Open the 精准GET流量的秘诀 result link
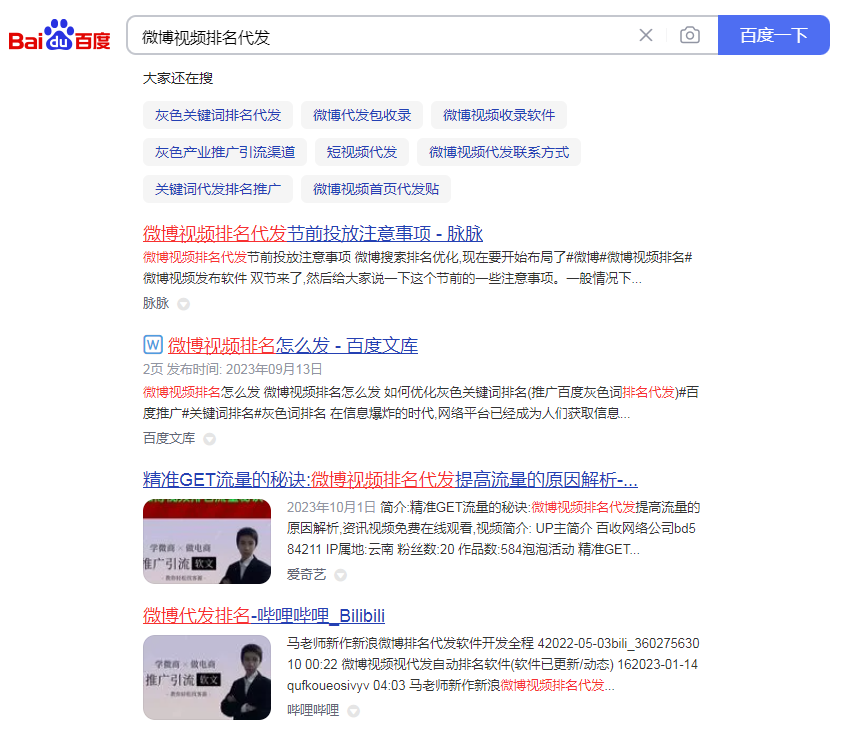This screenshot has height=733, width=844. pos(391,478)
